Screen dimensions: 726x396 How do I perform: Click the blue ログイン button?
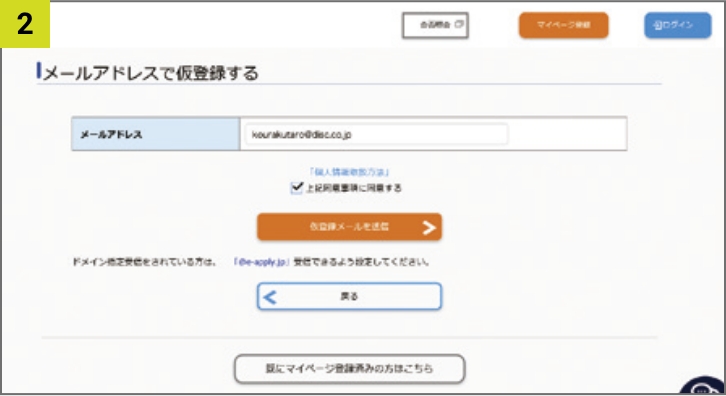677,25
